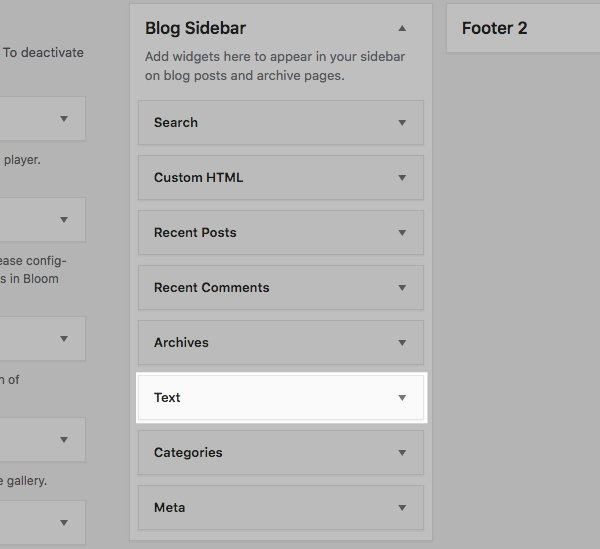Click the Text widget title
600x549 pixels.
167,398
